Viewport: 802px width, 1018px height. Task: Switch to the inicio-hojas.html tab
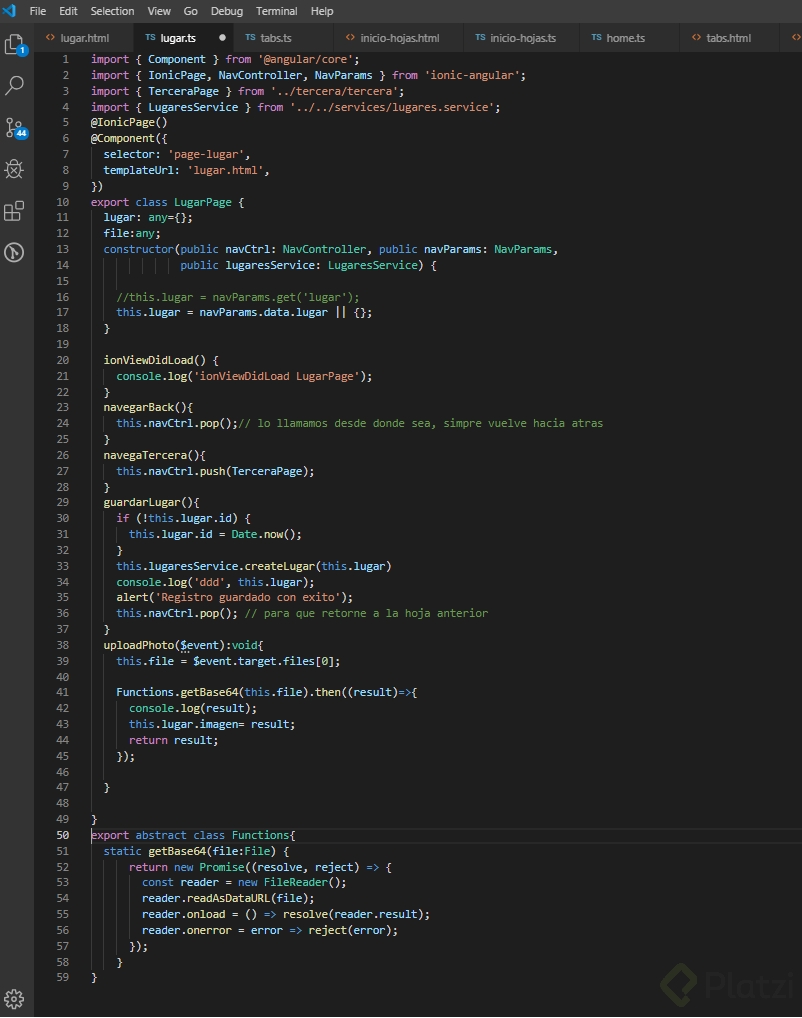click(399, 38)
